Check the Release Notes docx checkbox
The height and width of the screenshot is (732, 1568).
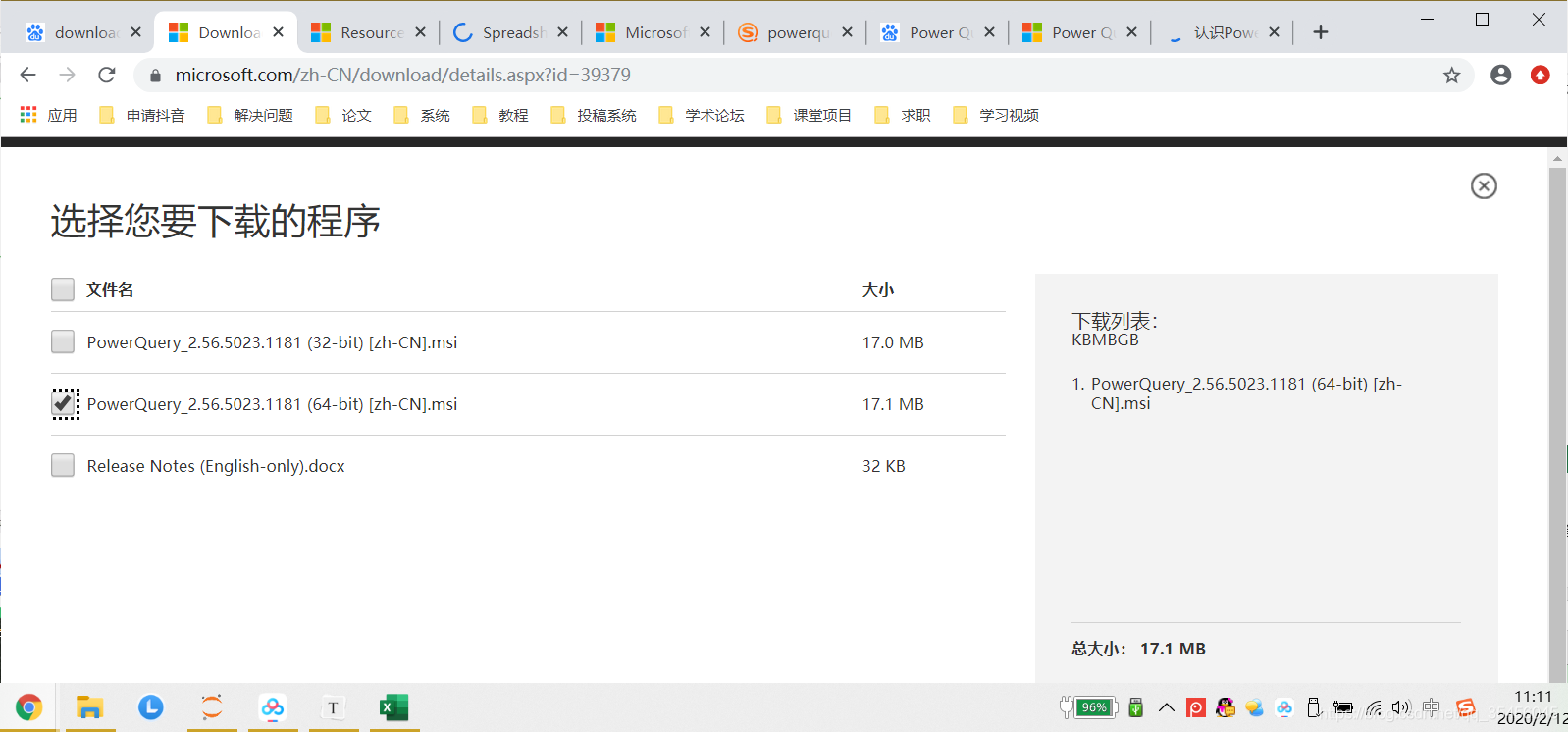pos(63,465)
